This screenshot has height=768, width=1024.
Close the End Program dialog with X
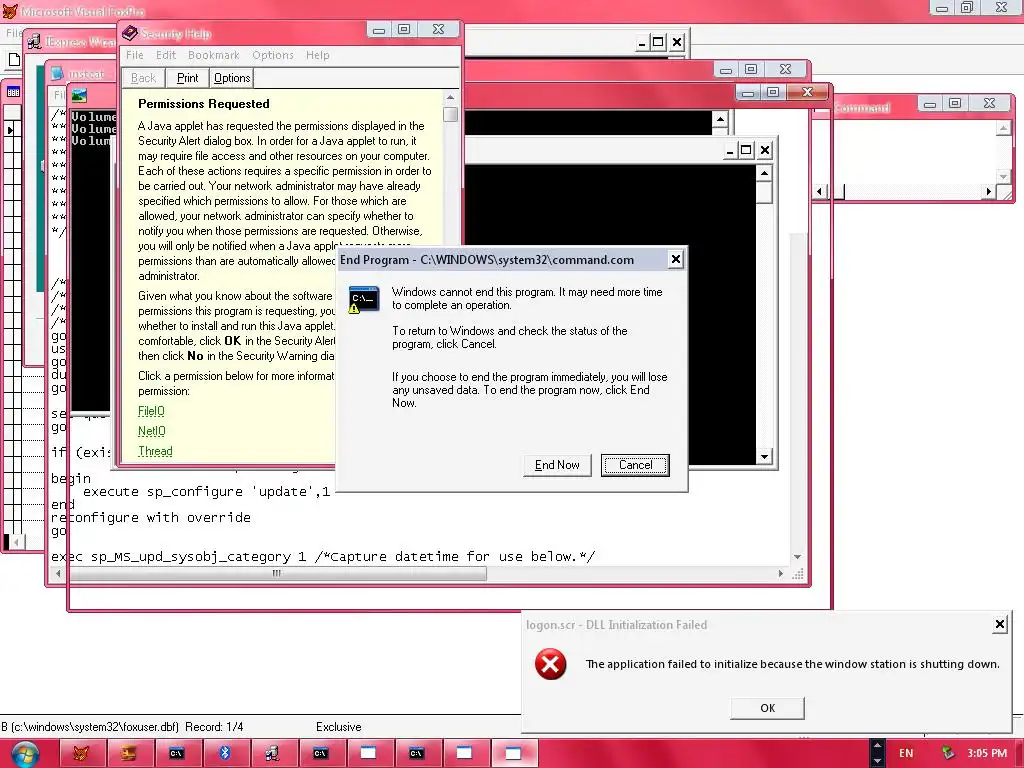point(676,259)
